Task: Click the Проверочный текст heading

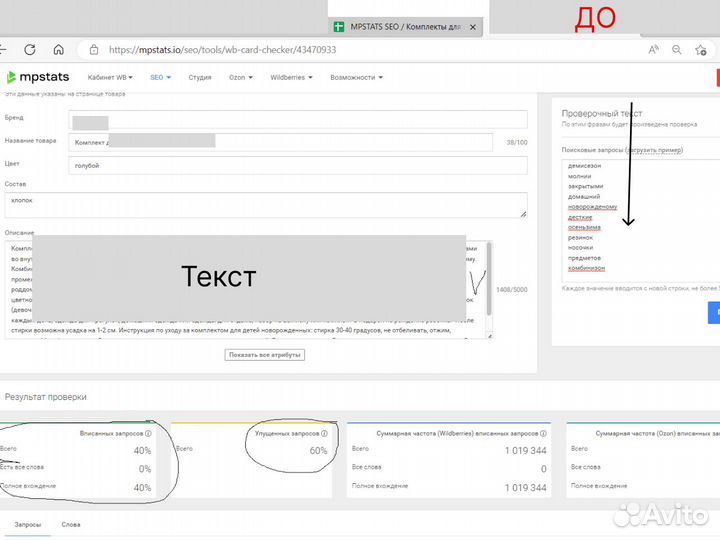Action: 602,113
